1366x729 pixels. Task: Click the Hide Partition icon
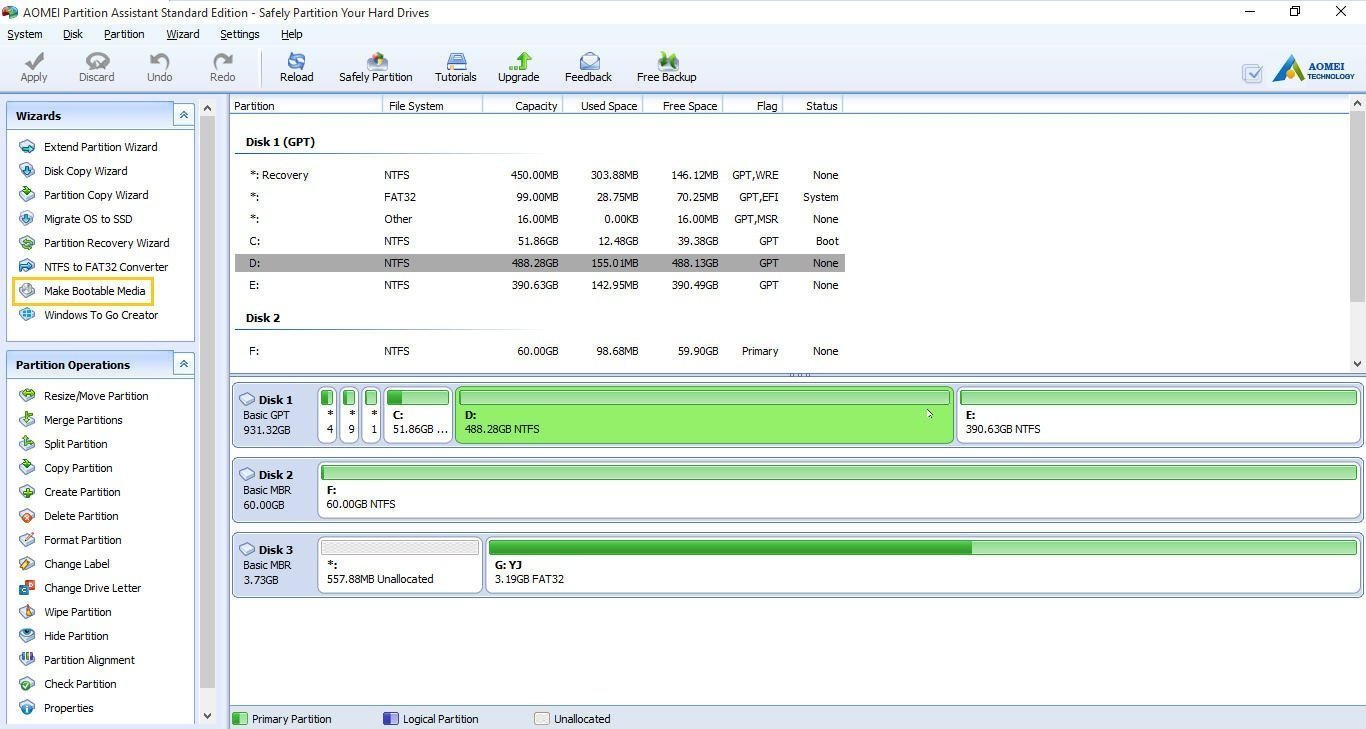click(x=27, y=636)
